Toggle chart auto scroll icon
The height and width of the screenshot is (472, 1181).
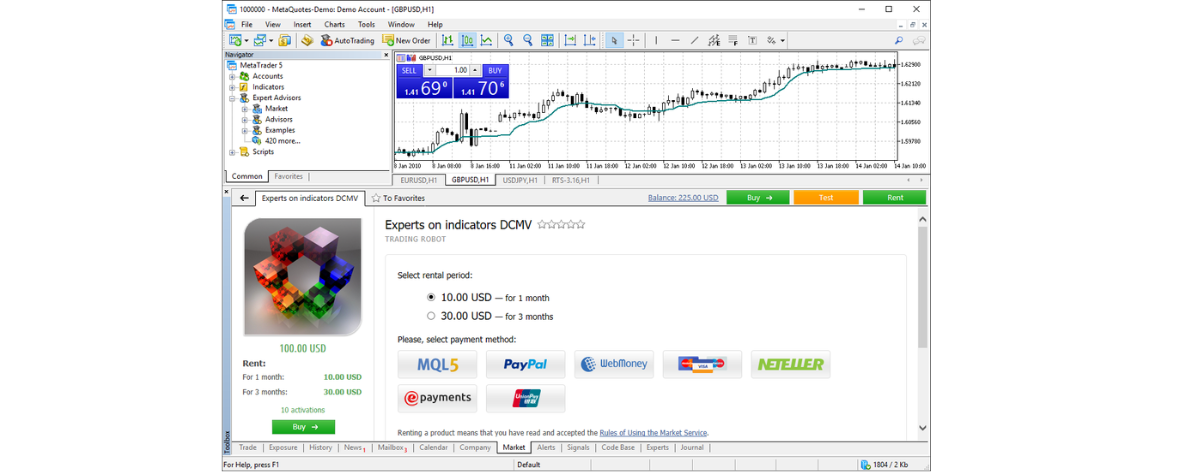click(570, 40)
